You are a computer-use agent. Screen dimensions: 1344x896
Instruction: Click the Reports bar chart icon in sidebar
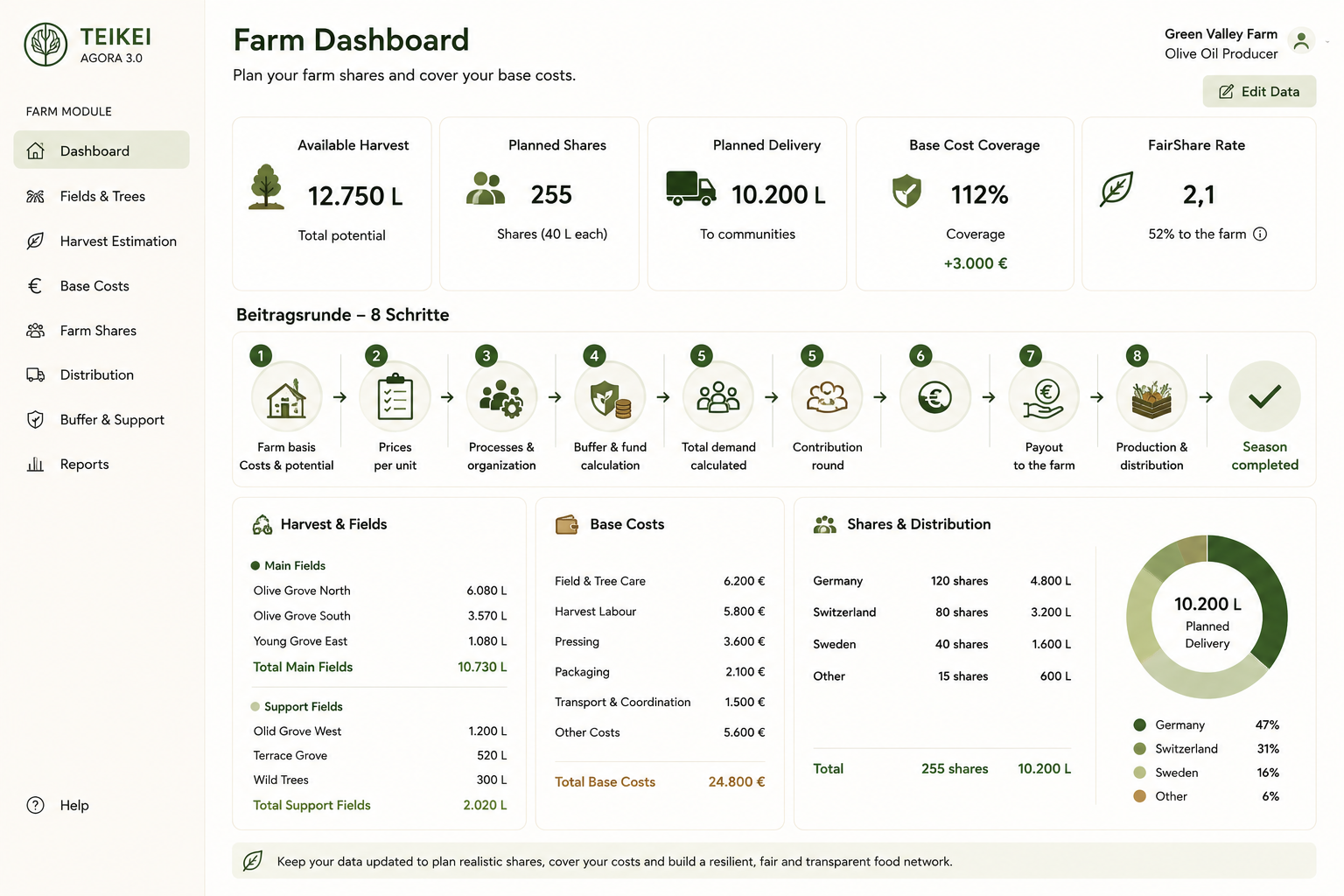coord(35,465)
